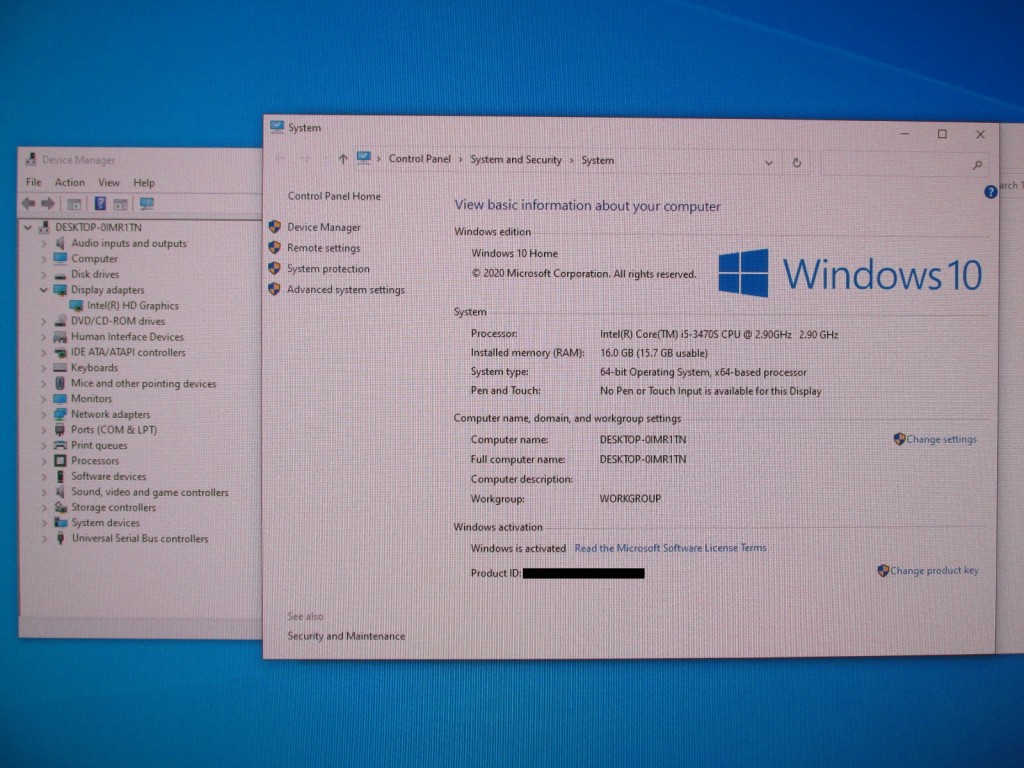Expand the Monitors node
This screenshot has width=1024, height=768.
[44, 398]
